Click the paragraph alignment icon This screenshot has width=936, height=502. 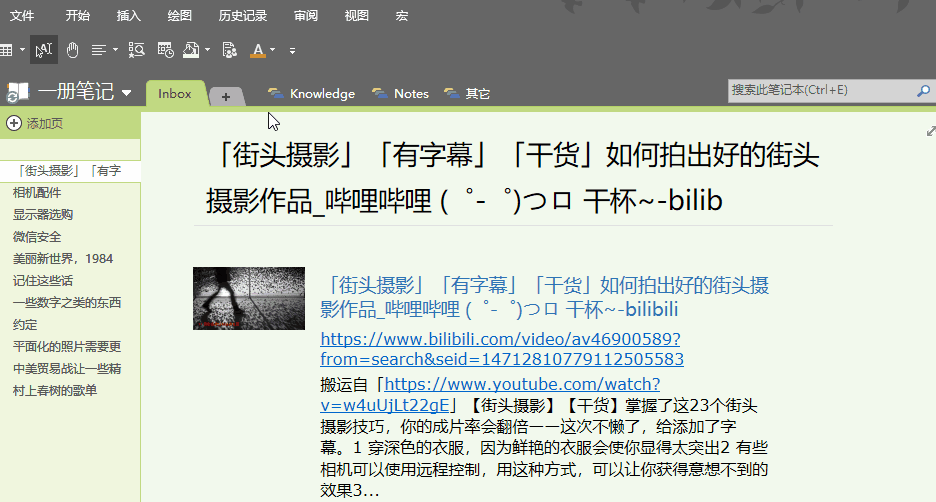pos(98,50)
